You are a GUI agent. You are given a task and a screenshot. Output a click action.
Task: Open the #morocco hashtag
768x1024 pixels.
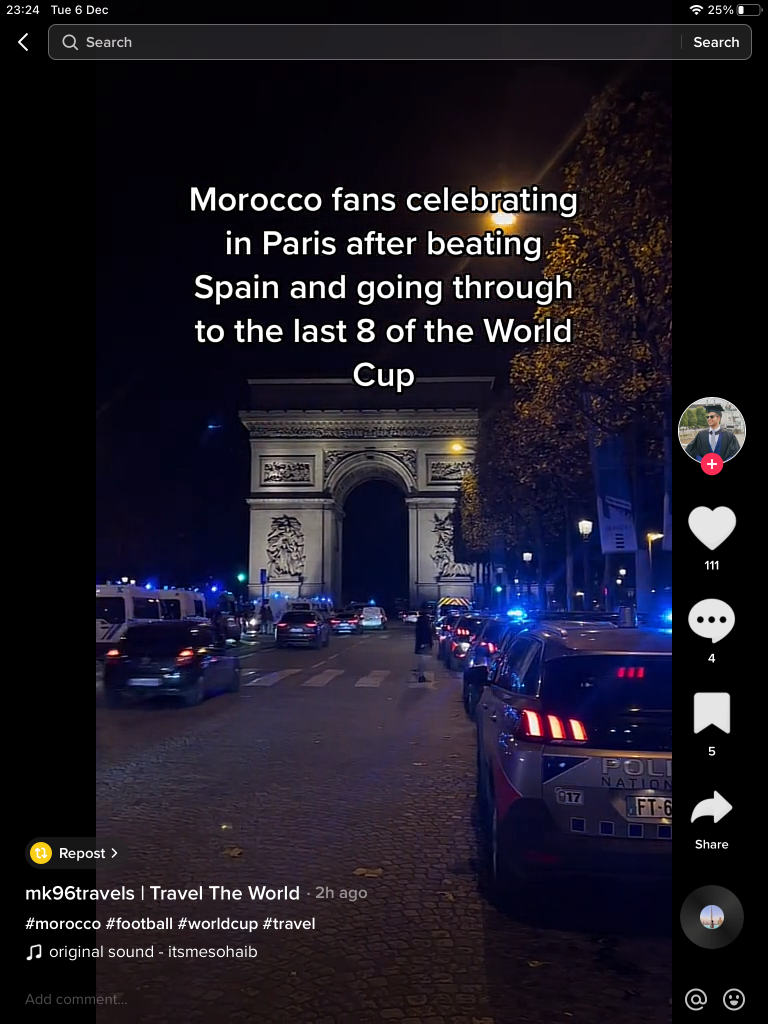coord(63,923)
